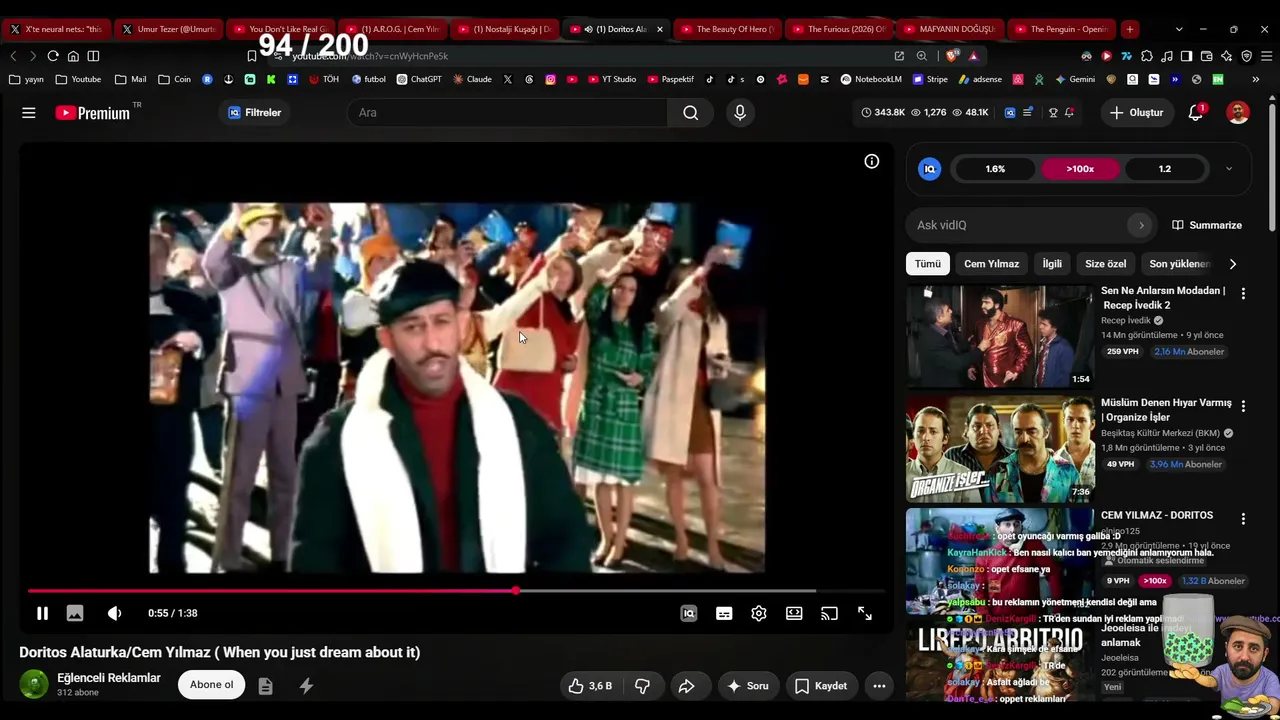Mute the video volume
Image resolution: width=1280 pixels, height=720 pixels.
click(x=114, y=613)
